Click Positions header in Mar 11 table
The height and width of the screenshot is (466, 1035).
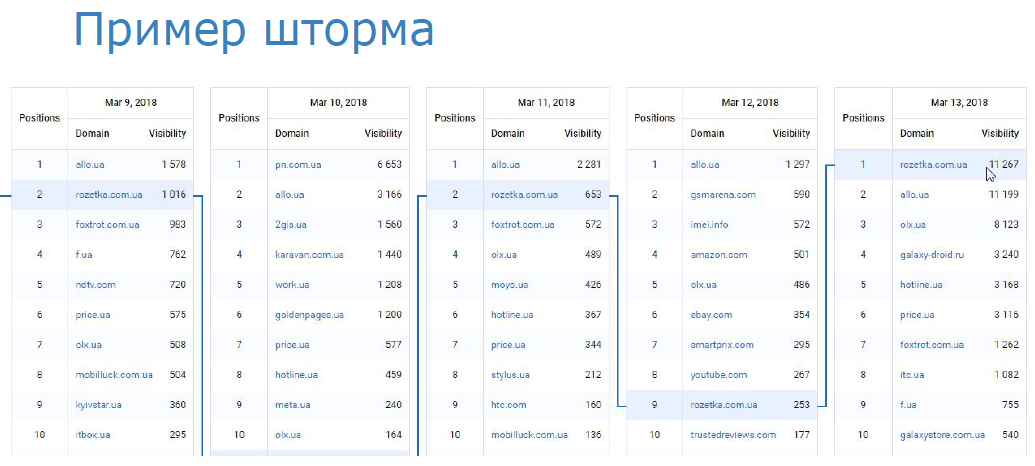pyautogui.click(x=455, y=118)
